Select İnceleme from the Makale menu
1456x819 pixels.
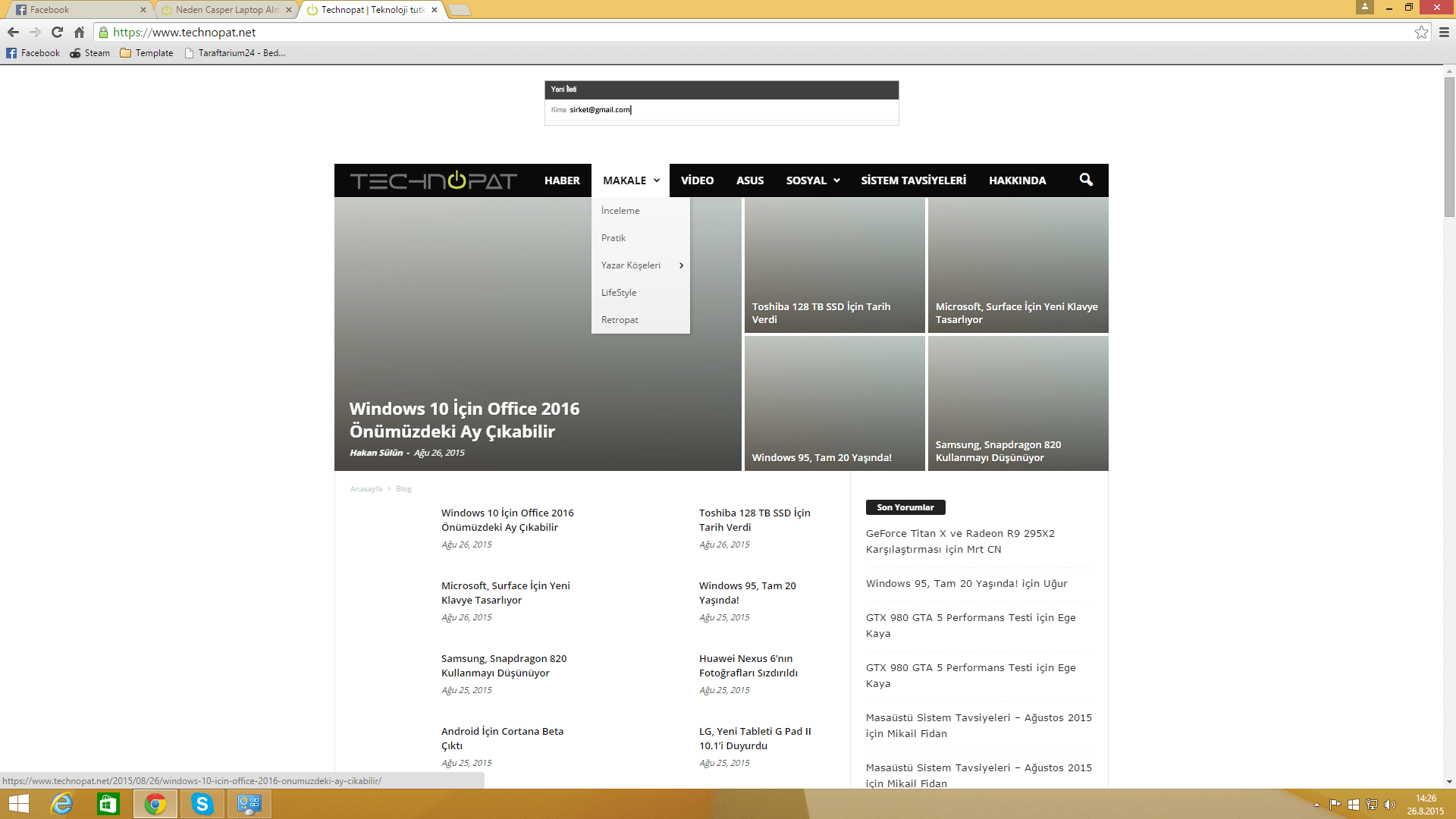click(x=620, y=211)
